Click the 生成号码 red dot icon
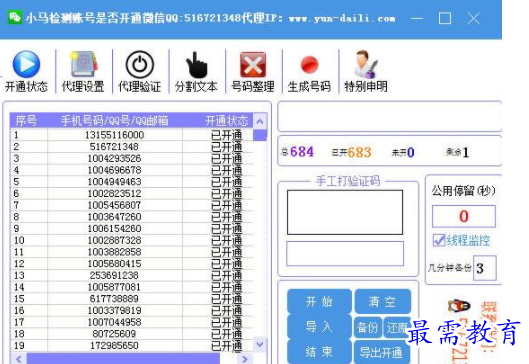Viewport: 529px width, 364px height. (309, 64)
